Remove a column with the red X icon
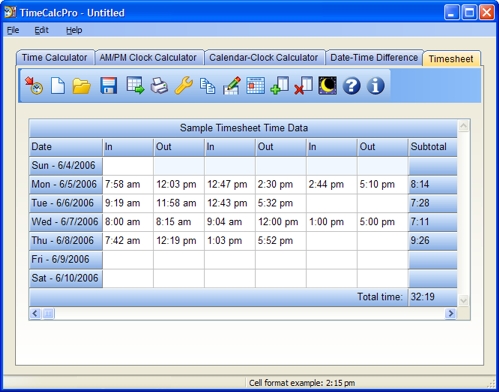The width and height of the screenshot is (499, 392). pyautogui.click(x=303, y=86)
